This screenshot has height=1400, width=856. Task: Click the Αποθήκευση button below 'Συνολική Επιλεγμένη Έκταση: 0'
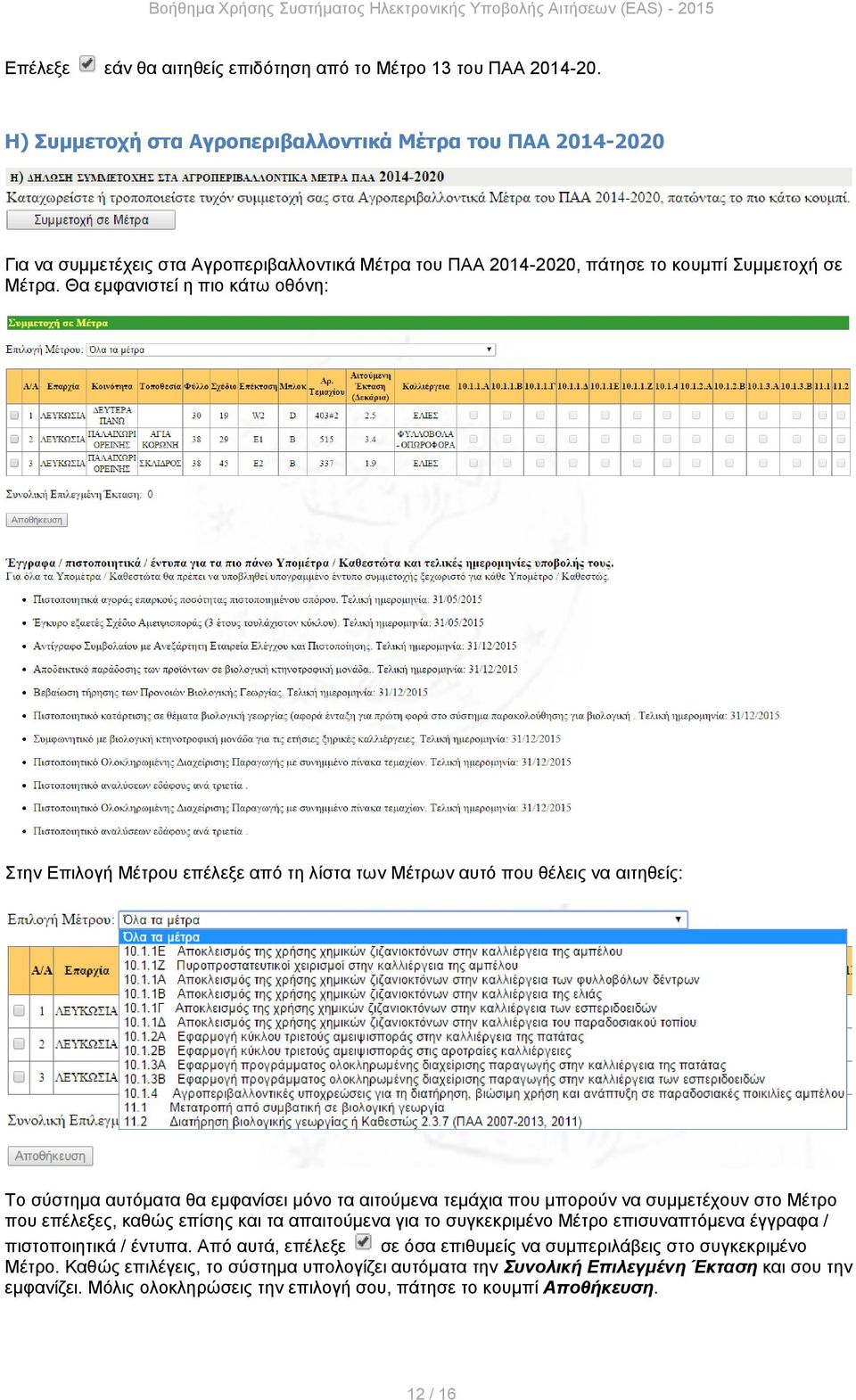[x=37, y=520]
